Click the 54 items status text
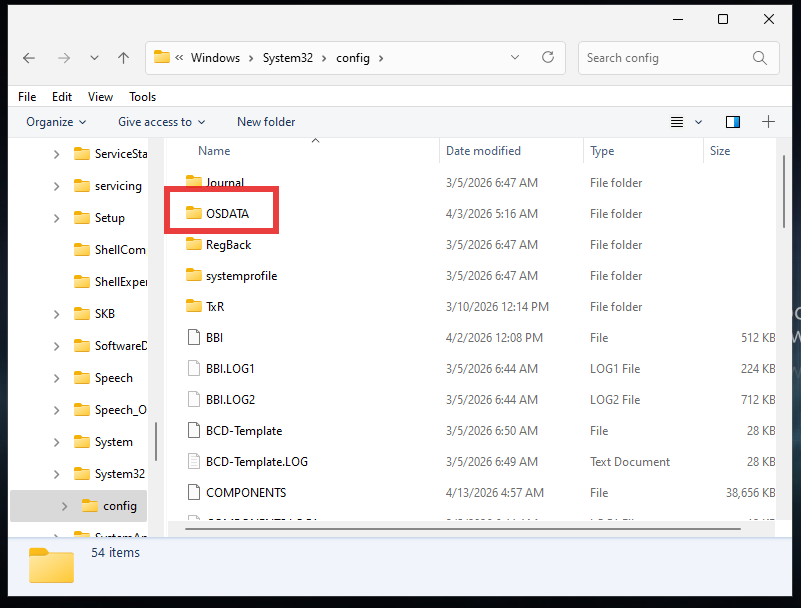The width and height of the screenshot is (801, 608). click(115, 553)
